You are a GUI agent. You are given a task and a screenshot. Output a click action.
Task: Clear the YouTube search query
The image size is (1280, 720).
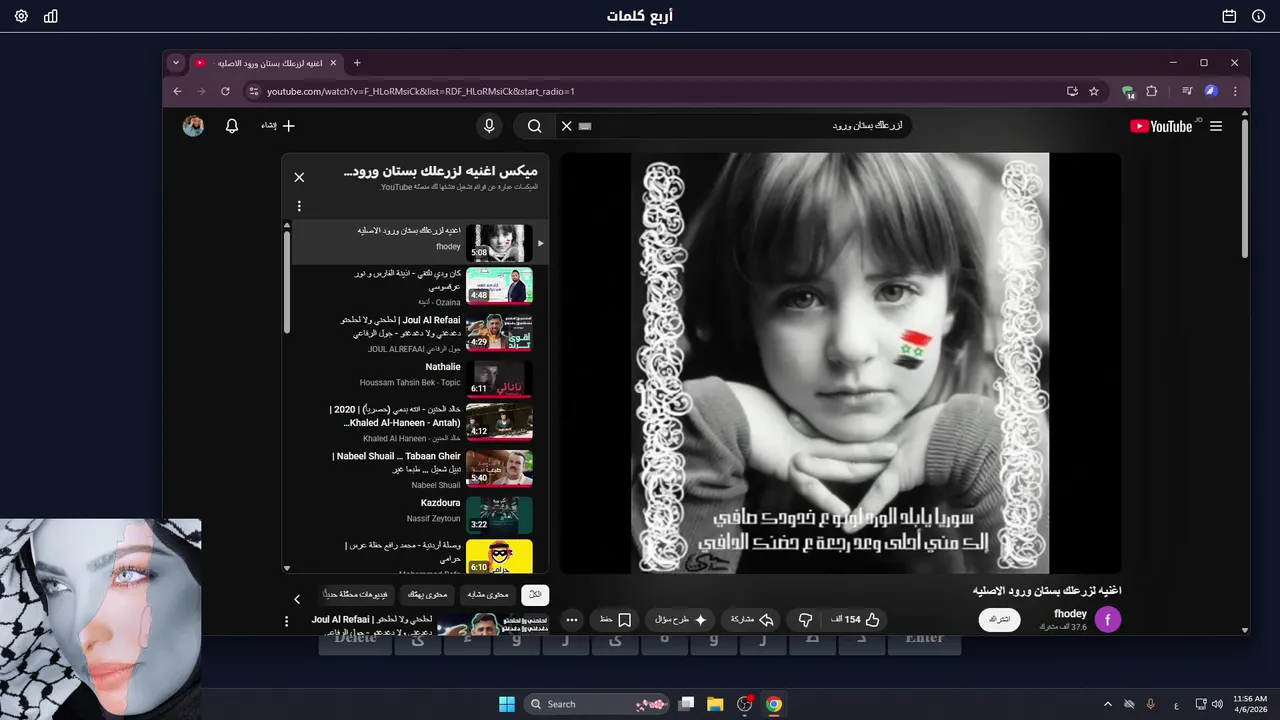coord(566,126)
